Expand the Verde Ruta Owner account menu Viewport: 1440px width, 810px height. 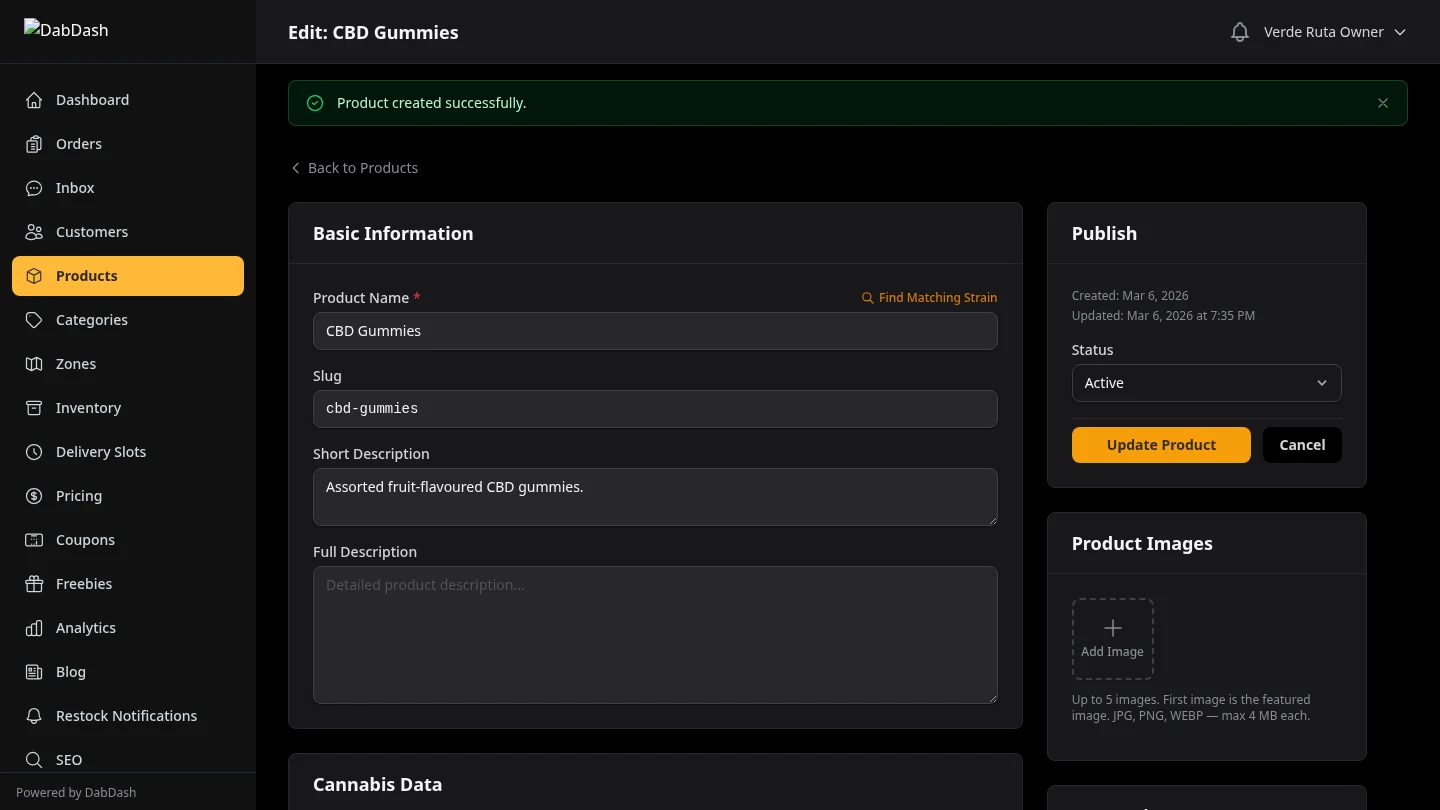click(1335, 31)
